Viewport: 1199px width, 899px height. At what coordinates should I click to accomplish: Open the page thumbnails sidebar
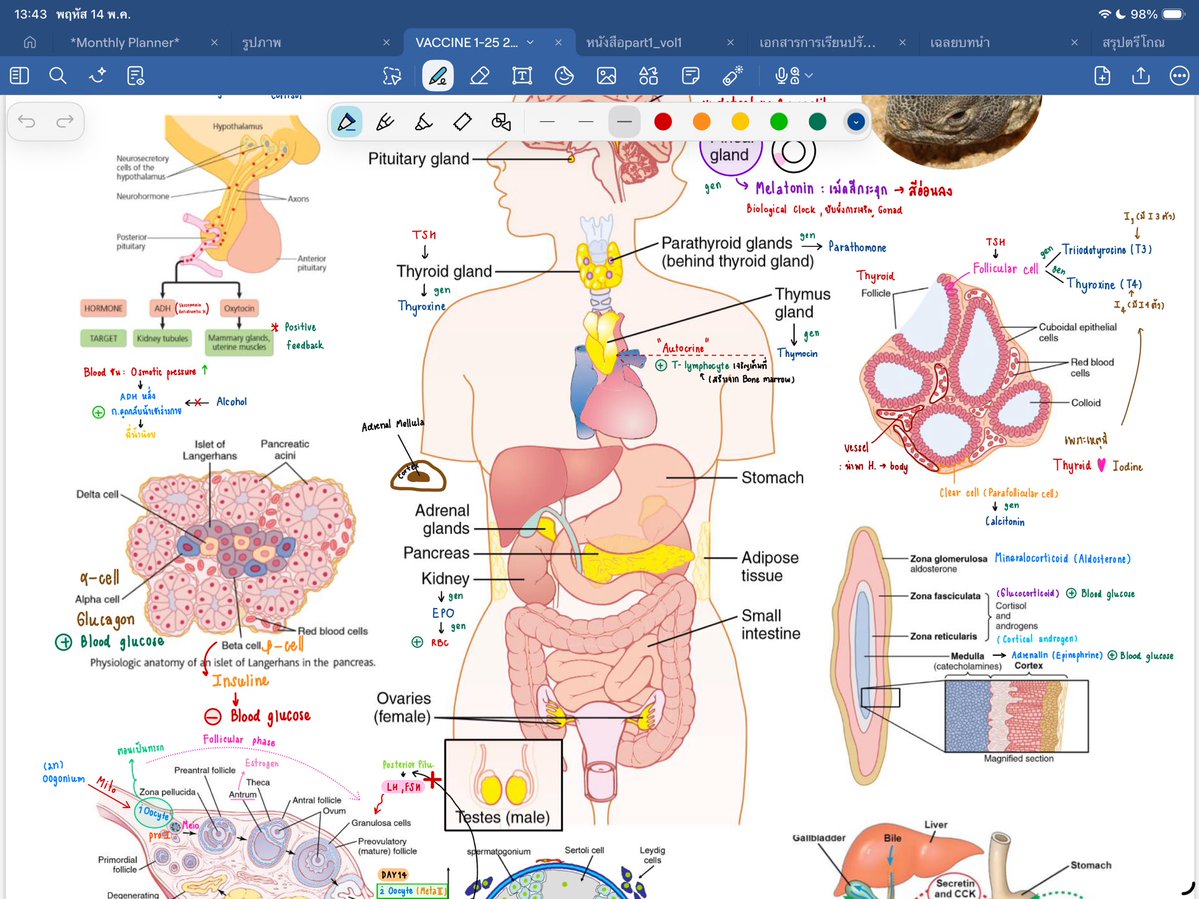(x=20, y=76)
